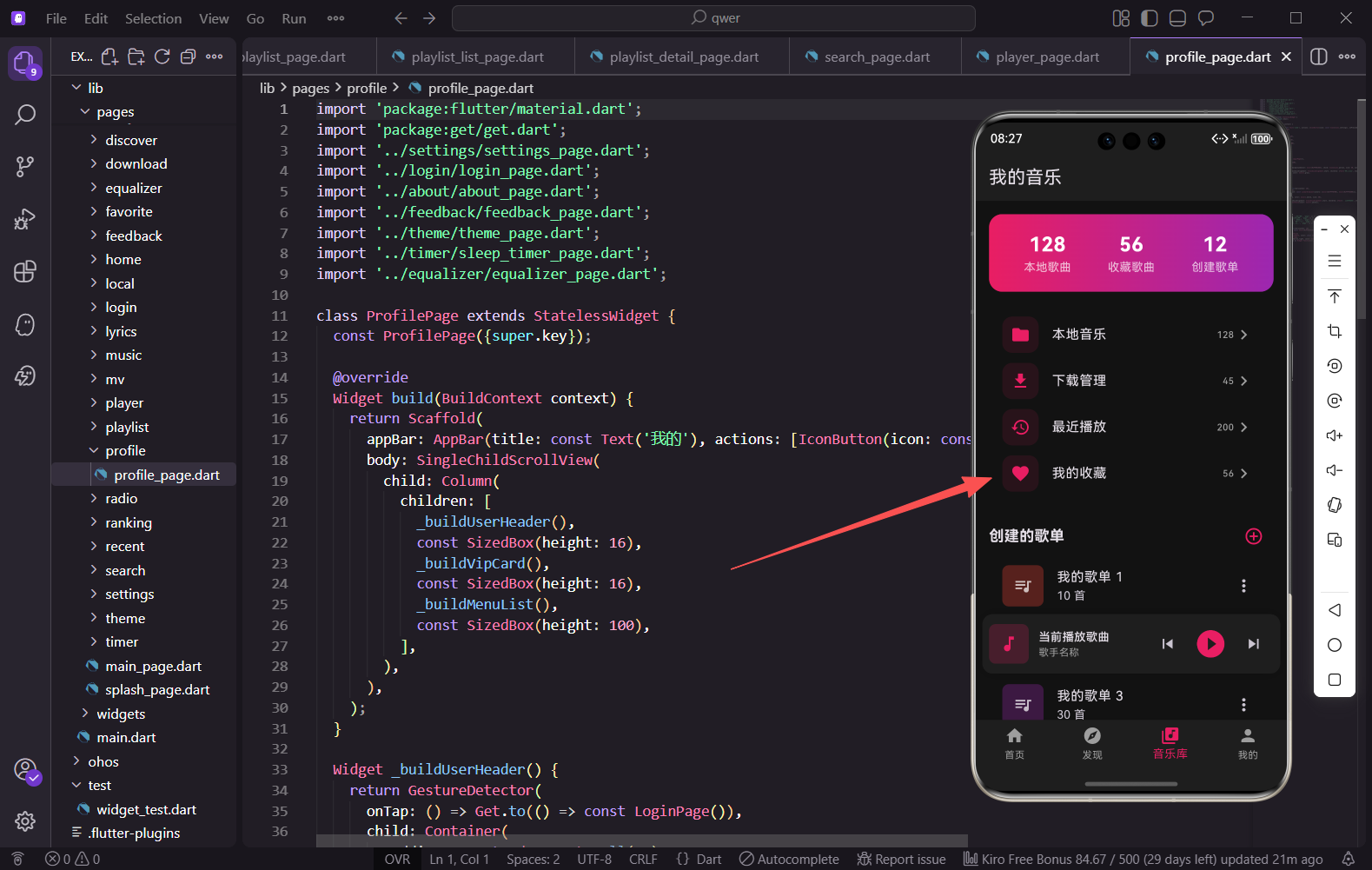Skip to previous track in mini player
1372x870 pixels.
point(1168,644)
